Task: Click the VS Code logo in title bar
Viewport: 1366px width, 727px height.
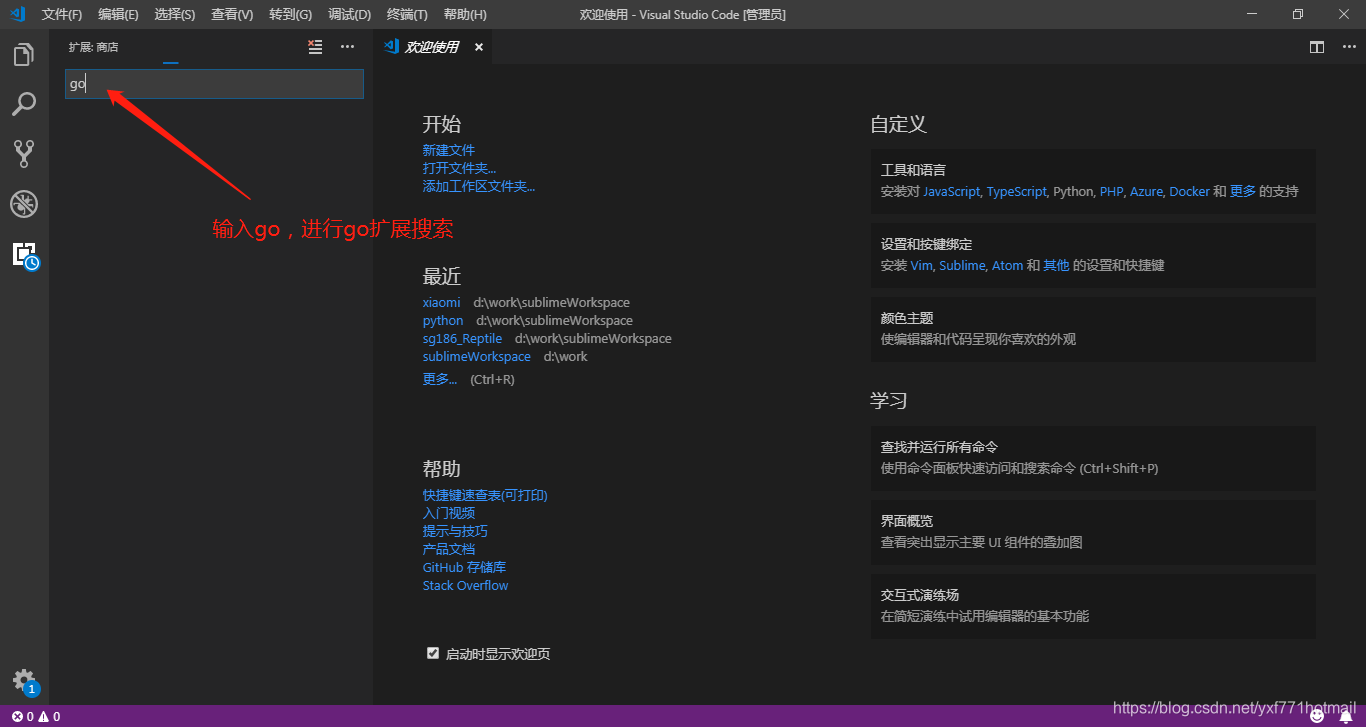Action: click(x=17, y=14)
